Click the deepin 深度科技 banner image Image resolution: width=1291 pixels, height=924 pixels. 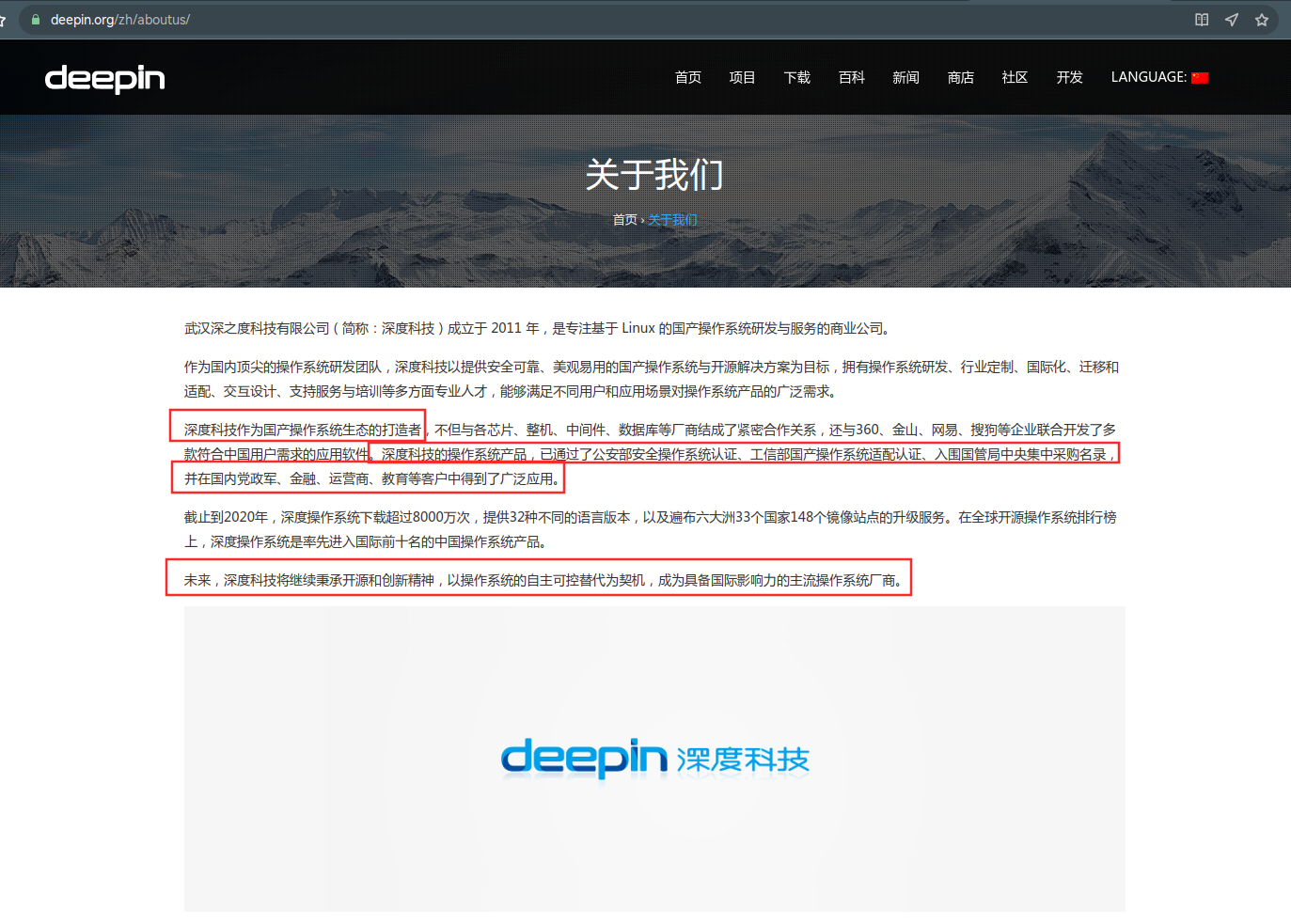(654, 759)
